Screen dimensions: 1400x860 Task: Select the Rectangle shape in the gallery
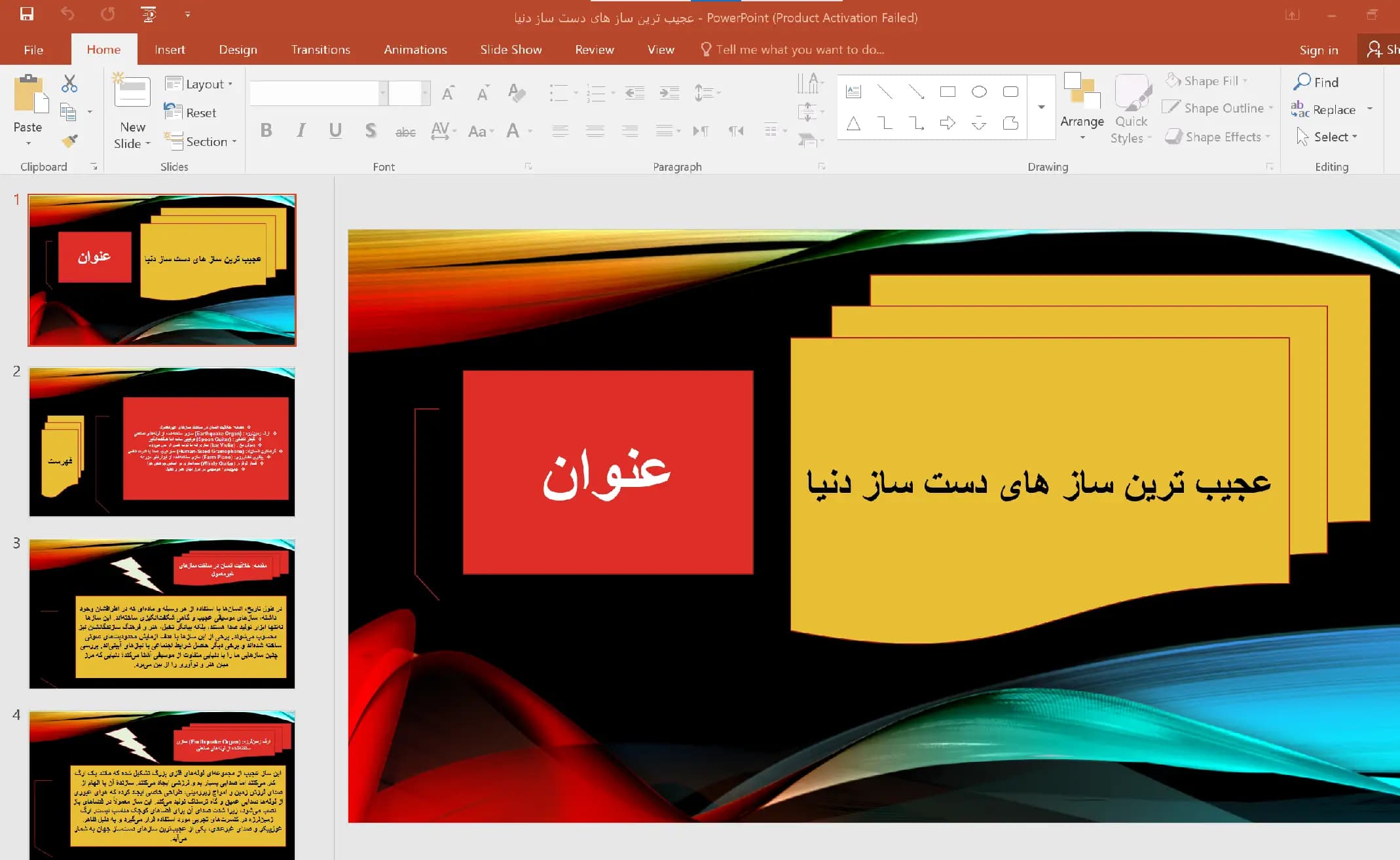pyautogui.click(x=948, y=92)
